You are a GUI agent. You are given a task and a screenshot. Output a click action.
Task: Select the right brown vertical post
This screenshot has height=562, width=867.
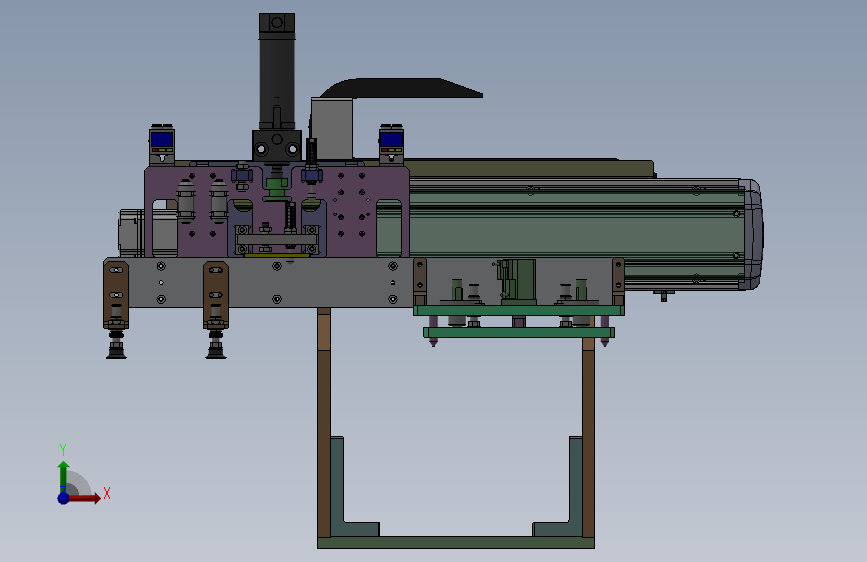(588, 437)
